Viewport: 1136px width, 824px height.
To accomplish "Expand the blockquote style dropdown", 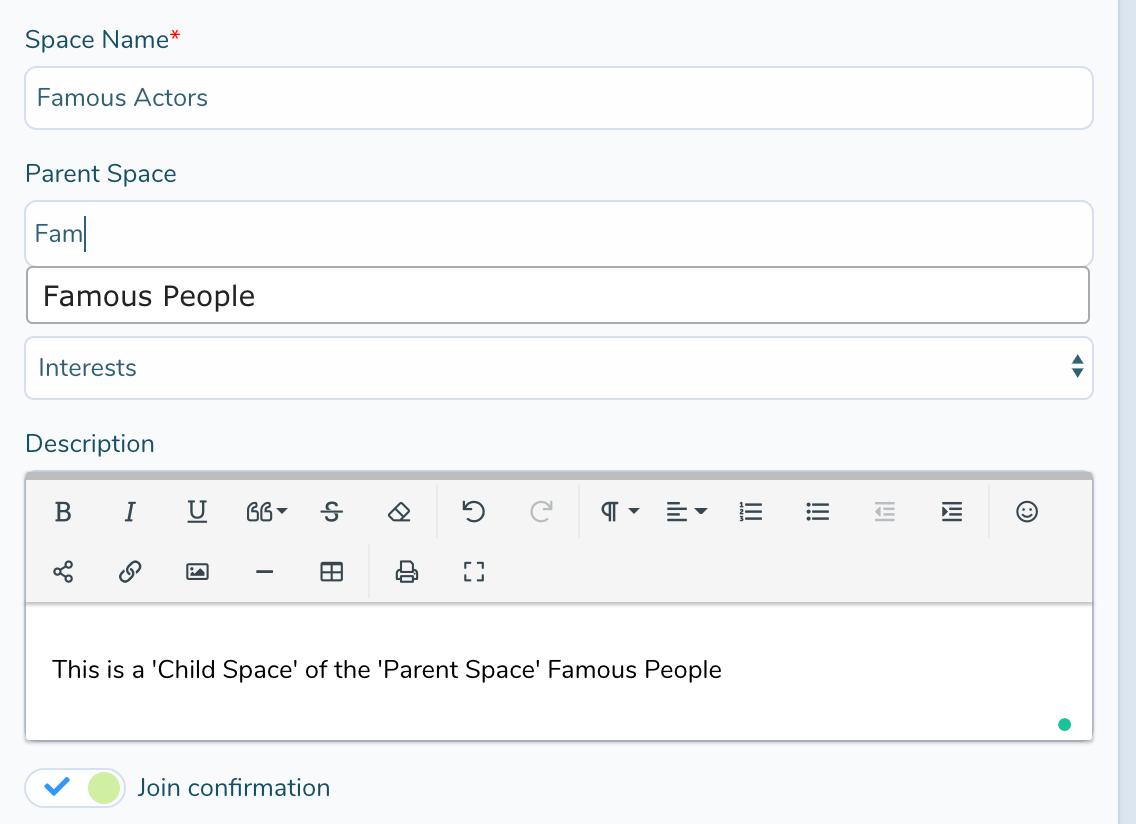I will [266, 512].
